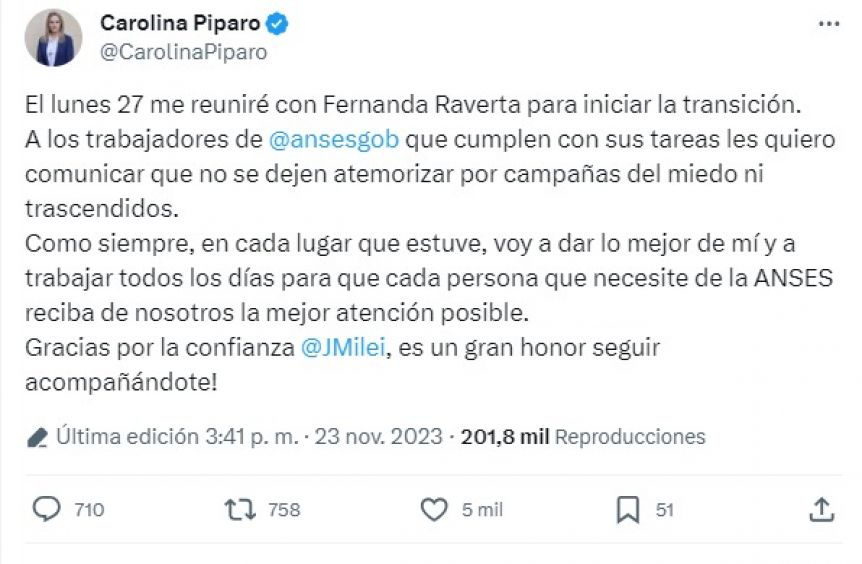Image resolution: width=862 pixels, height=564 pixels.
Task: Click the 758 reposts count
Action: click(284, 510)
